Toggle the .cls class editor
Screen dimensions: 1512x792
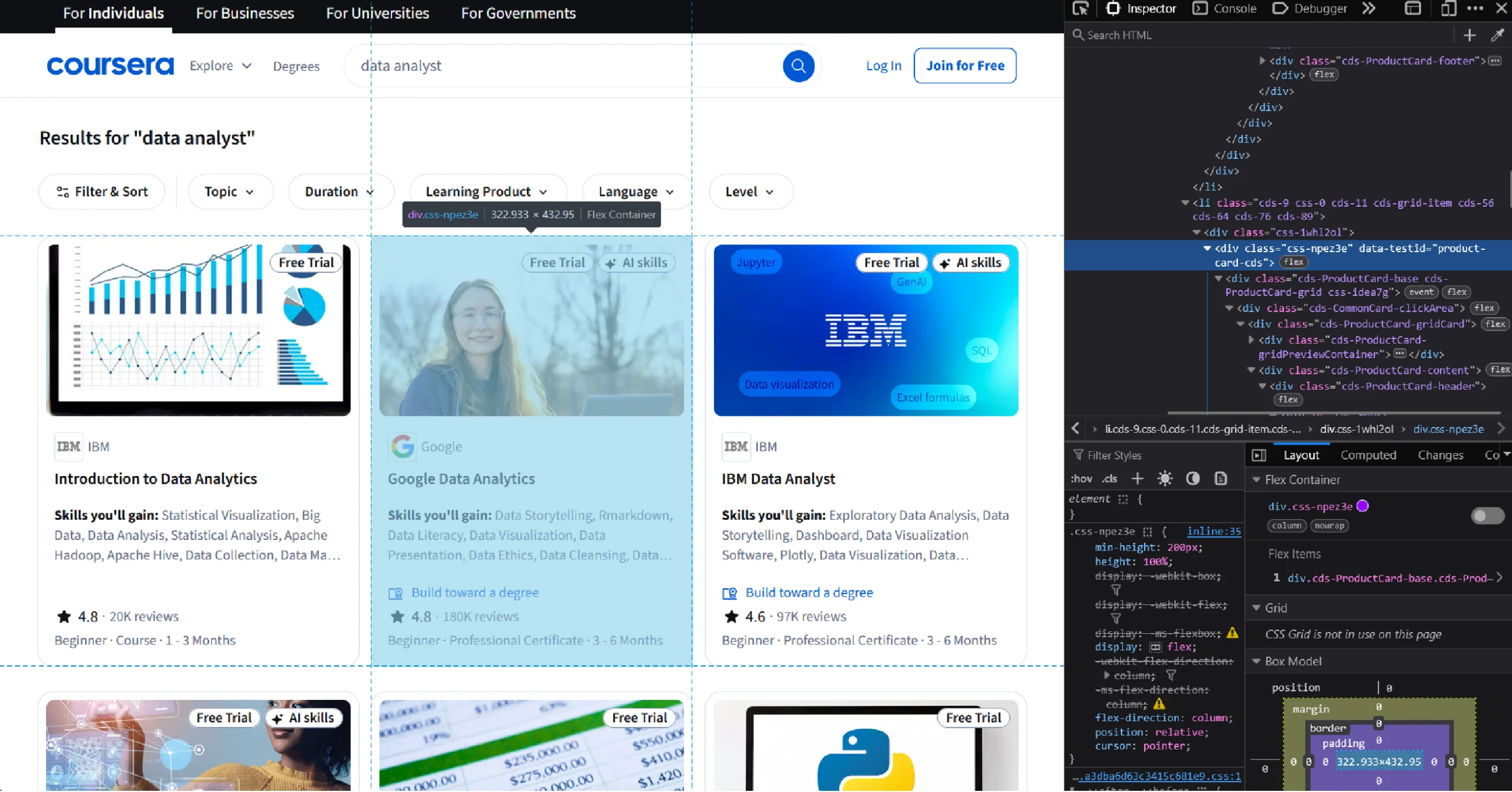(x=1109, y=478)
